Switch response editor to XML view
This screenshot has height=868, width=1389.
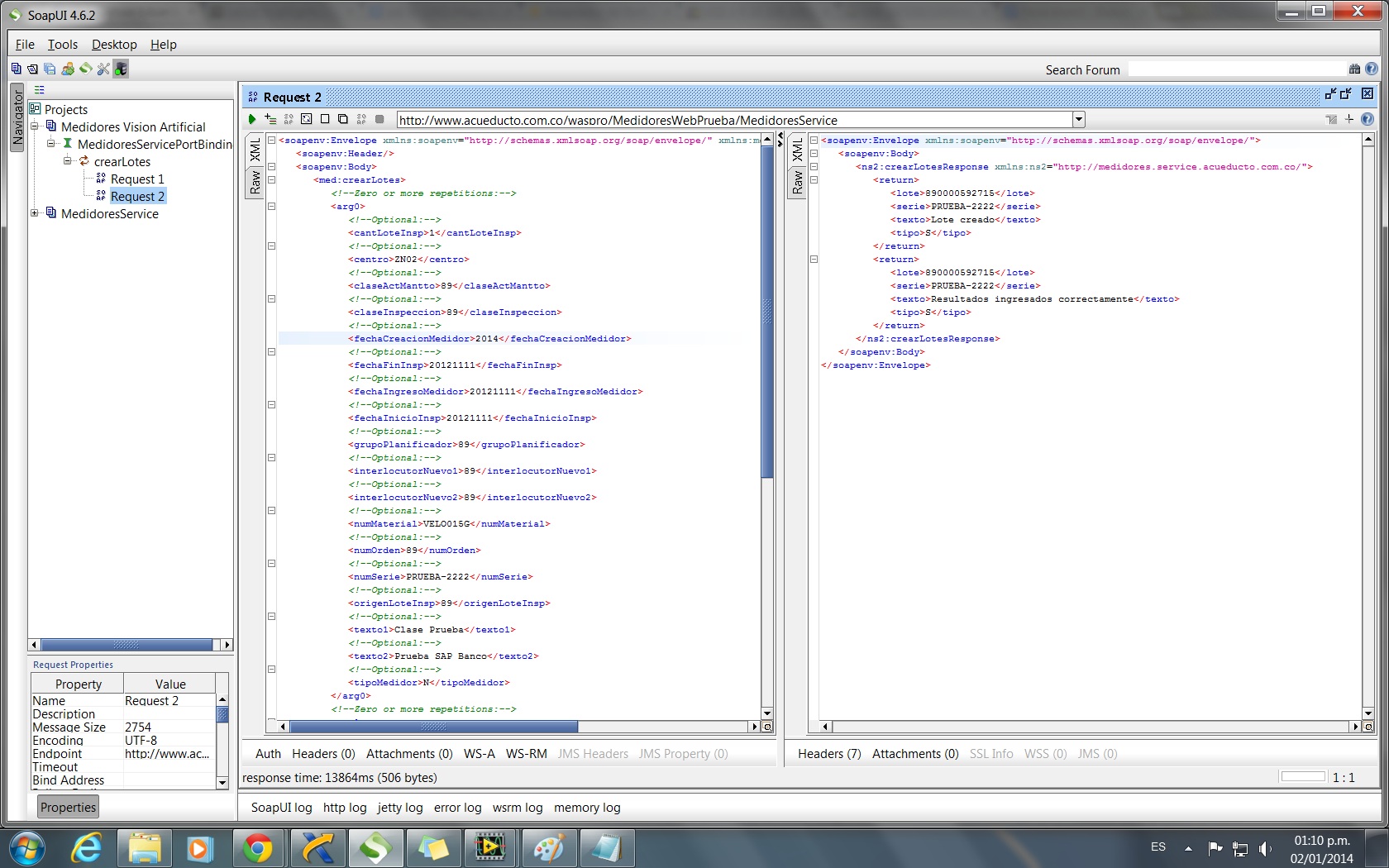798,150
